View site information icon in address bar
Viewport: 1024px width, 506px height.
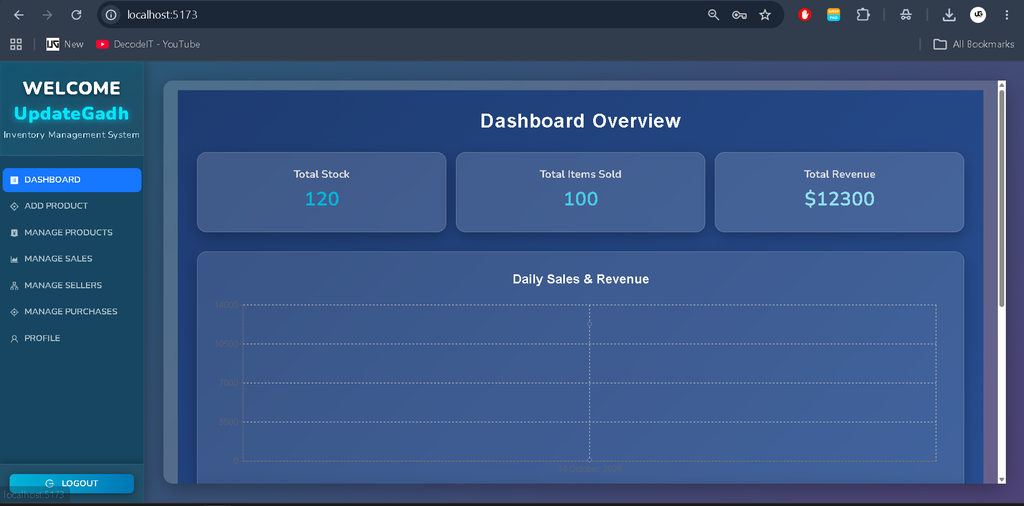(x=112, y=14)
